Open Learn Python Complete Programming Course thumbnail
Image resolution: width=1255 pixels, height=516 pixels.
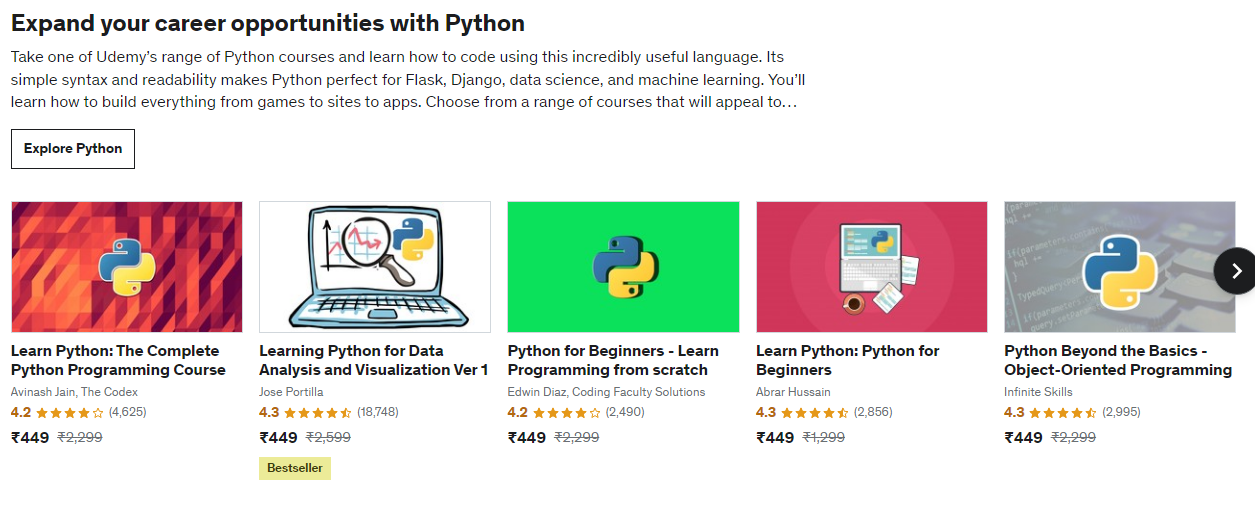127,267
